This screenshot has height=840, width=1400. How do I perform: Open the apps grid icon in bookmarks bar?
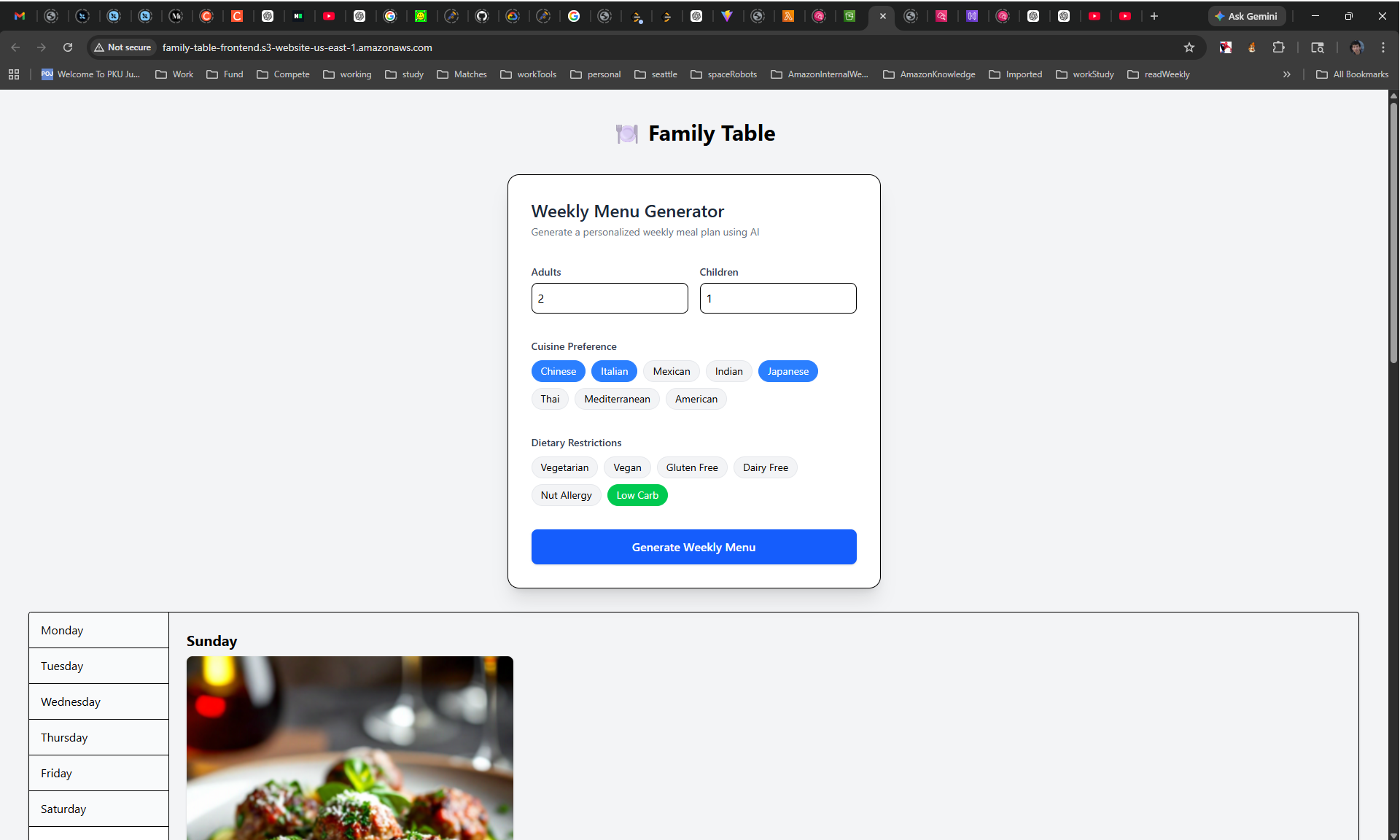click(14, 74)
